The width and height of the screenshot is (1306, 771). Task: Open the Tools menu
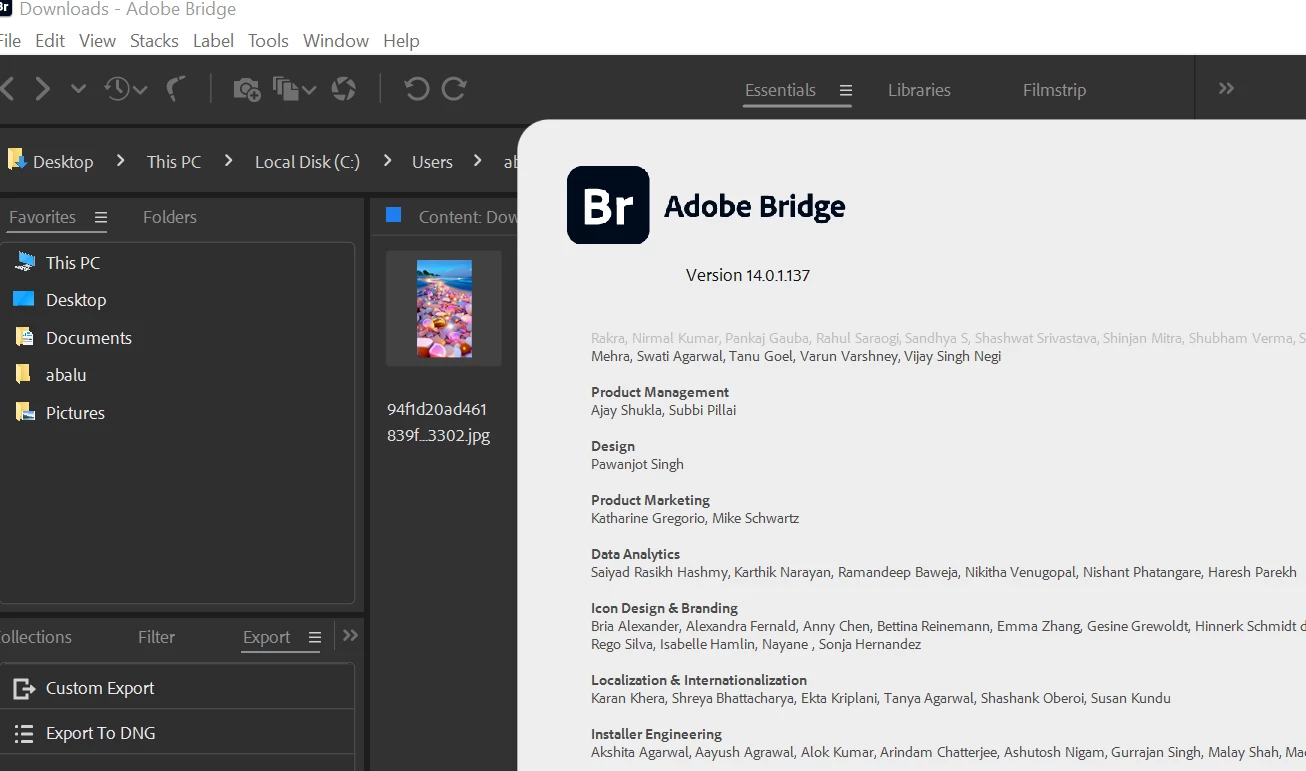pos(268,41)
